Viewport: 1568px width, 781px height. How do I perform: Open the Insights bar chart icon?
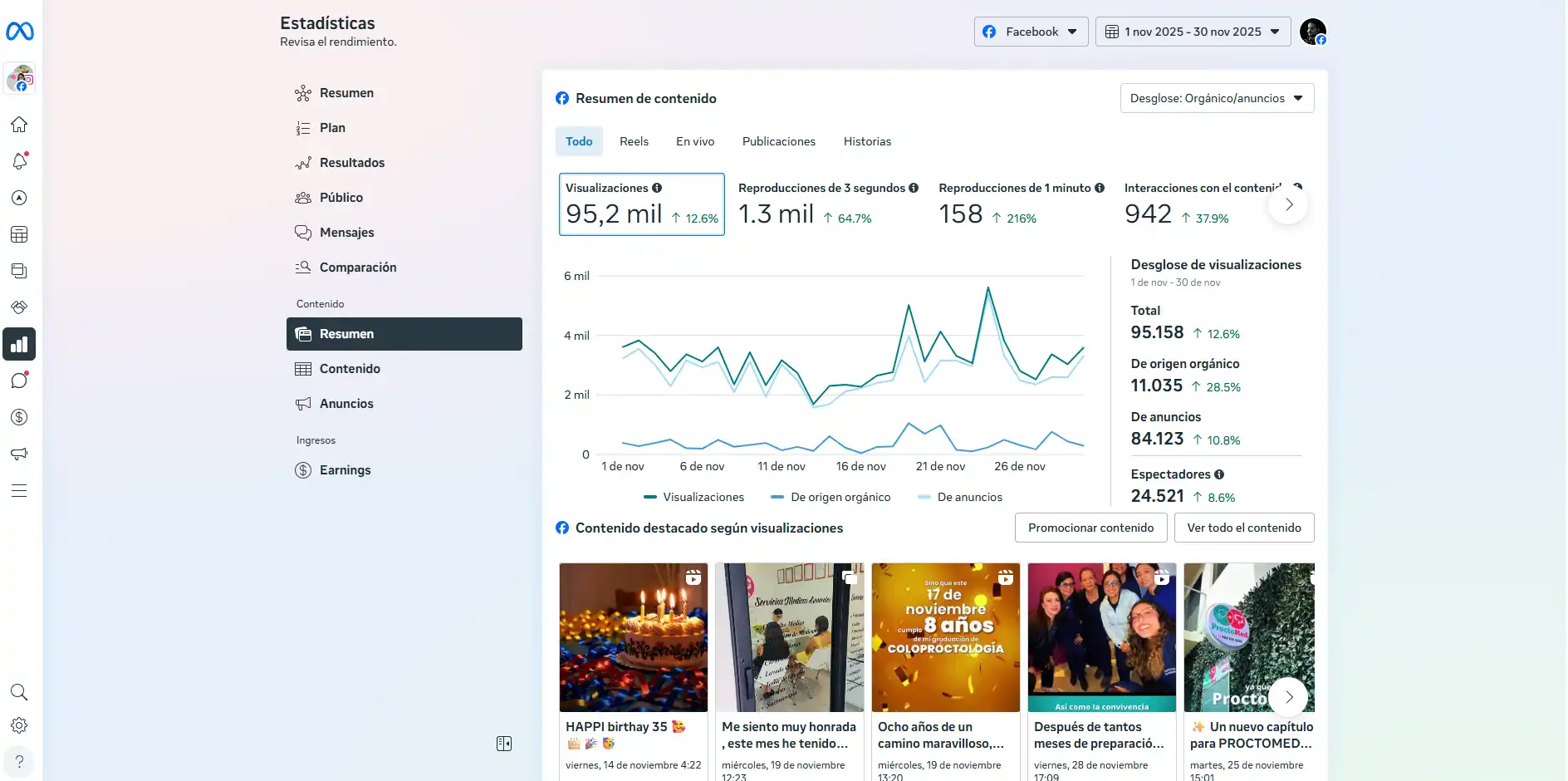(19, 344)
